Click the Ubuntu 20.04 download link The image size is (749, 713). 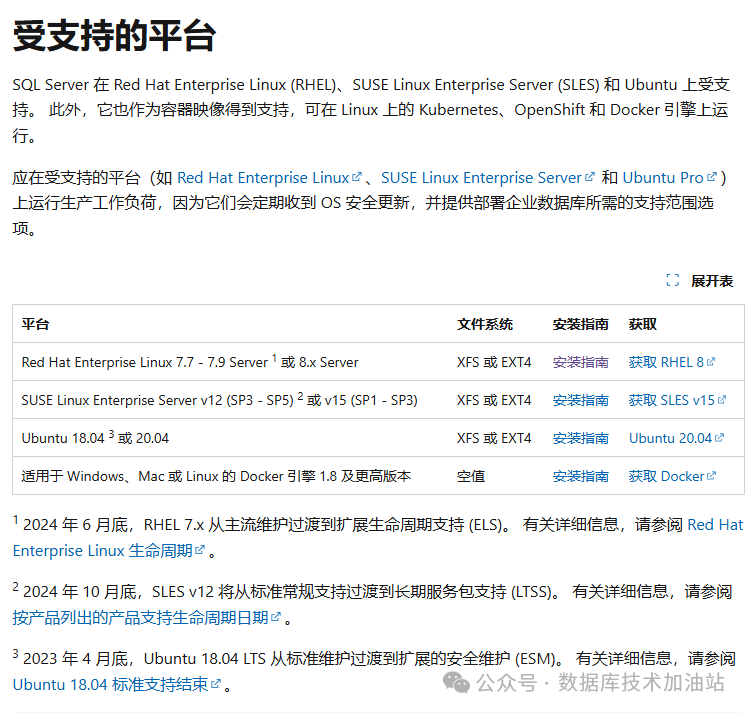click(x=676, y=438)
